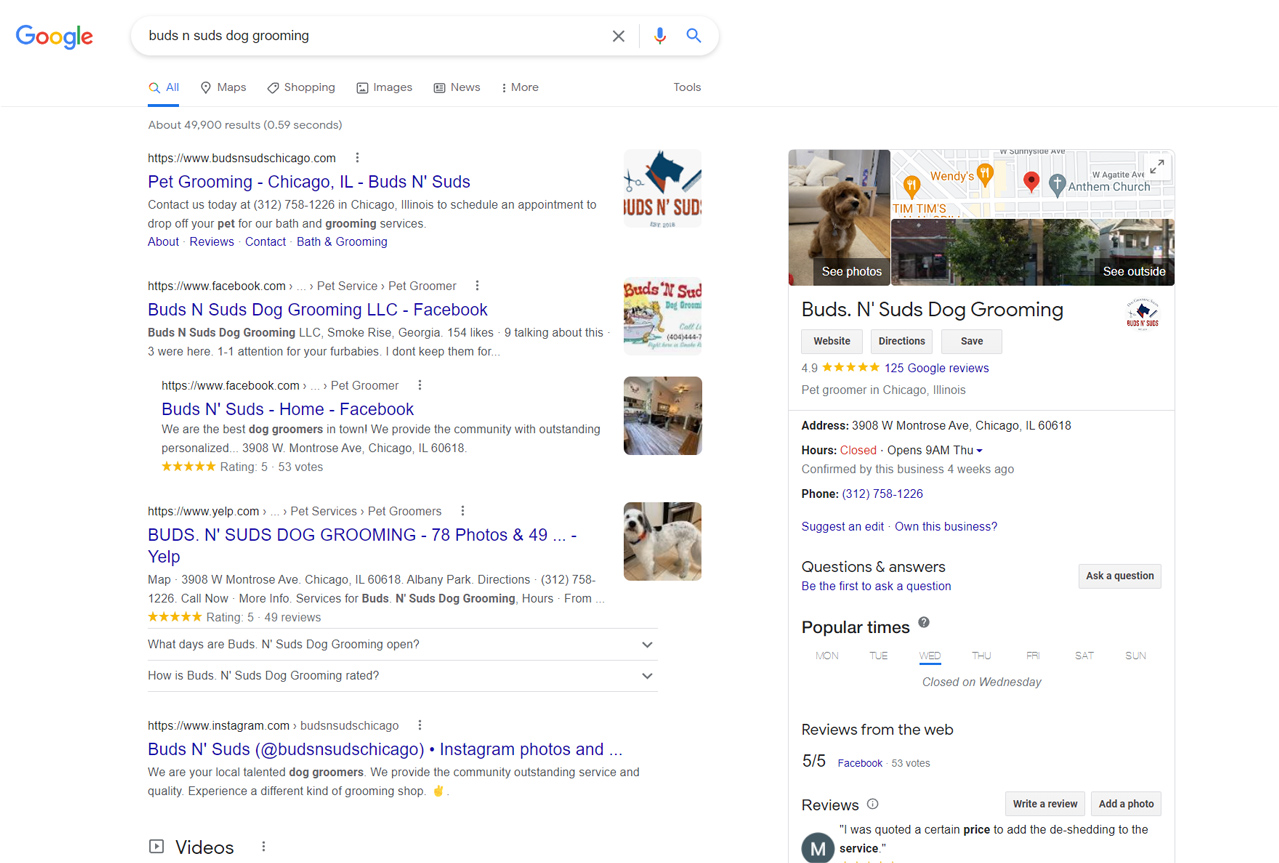1279x863 pixels.
Task: Click the red location pin on map
Action: point(1031,181)
